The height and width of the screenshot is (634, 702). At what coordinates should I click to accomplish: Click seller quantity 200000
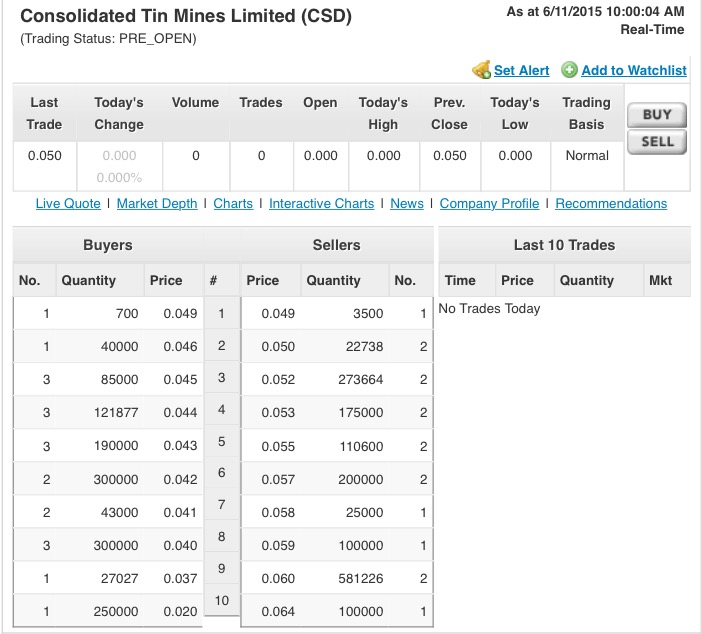[x=361, y=480]
